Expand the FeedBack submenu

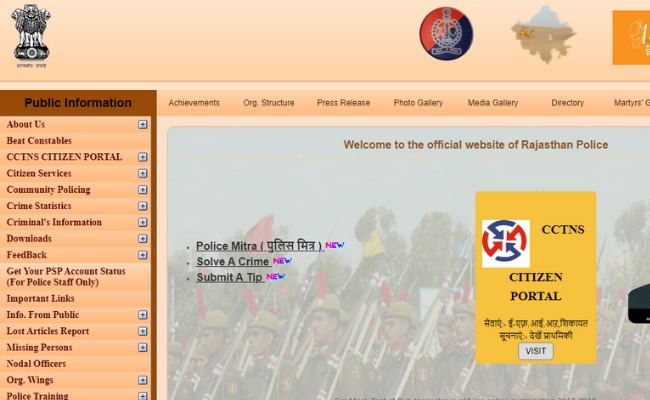(143, 255)
